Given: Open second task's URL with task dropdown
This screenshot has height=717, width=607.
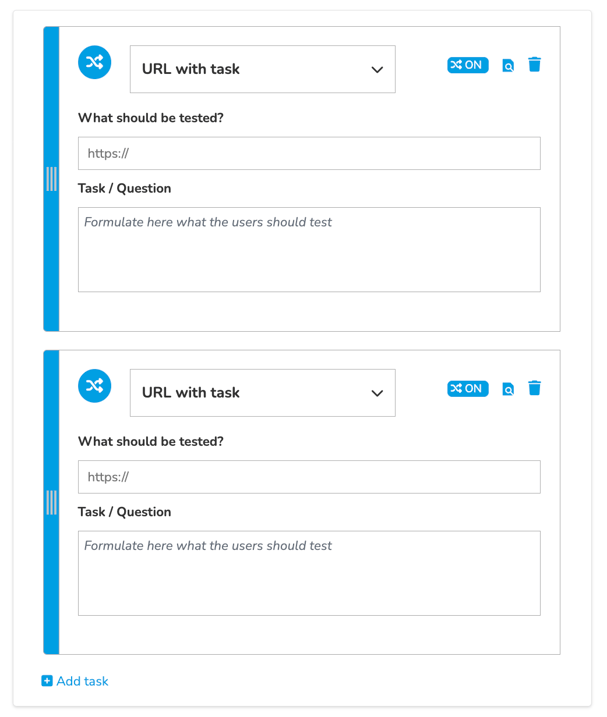Looking at the screenshot, I should pyautogui.click(x=263, y=393).
